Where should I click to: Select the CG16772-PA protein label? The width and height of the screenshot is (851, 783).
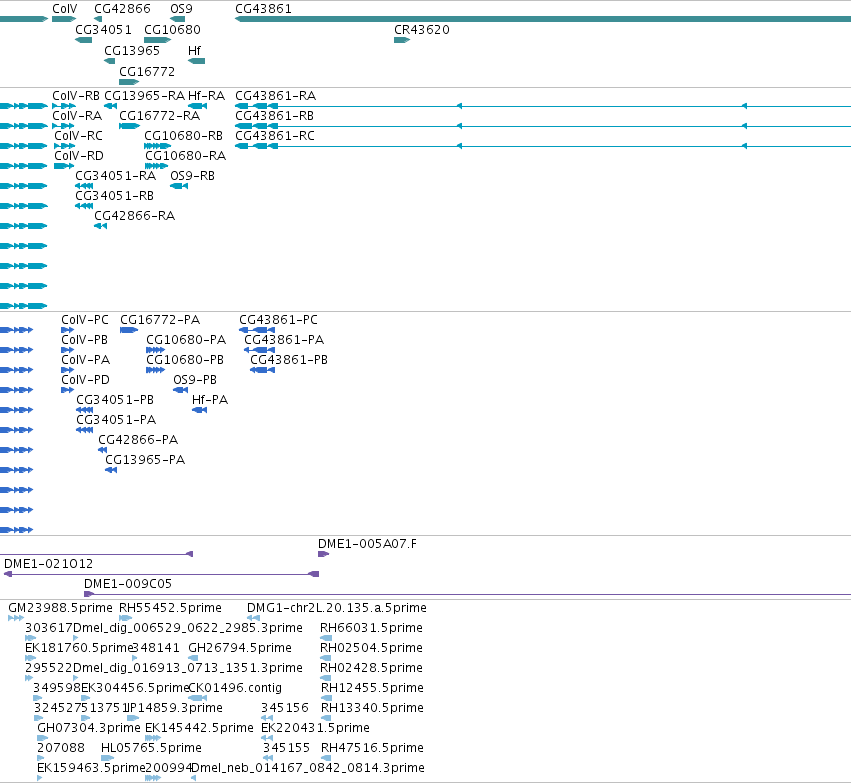160,320
